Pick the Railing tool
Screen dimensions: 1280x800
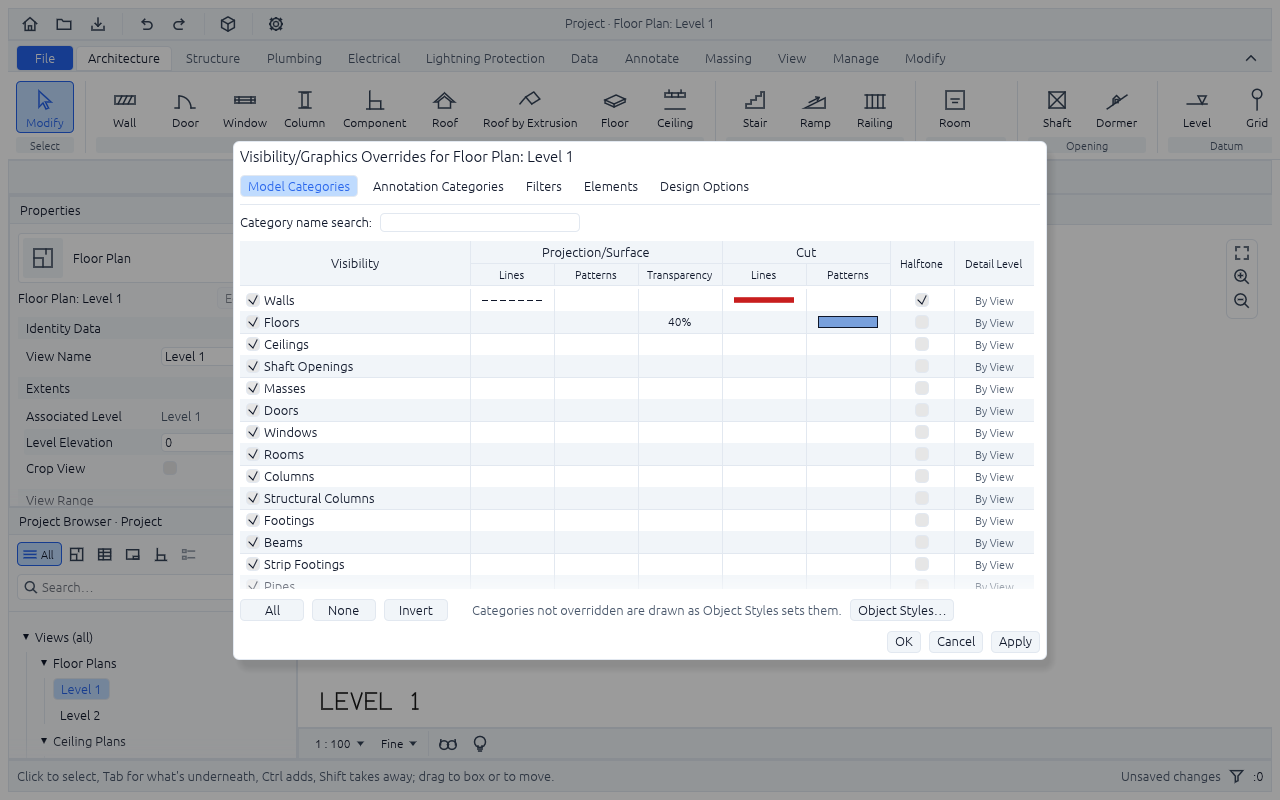pyautogui.click(x=875, y=109)
